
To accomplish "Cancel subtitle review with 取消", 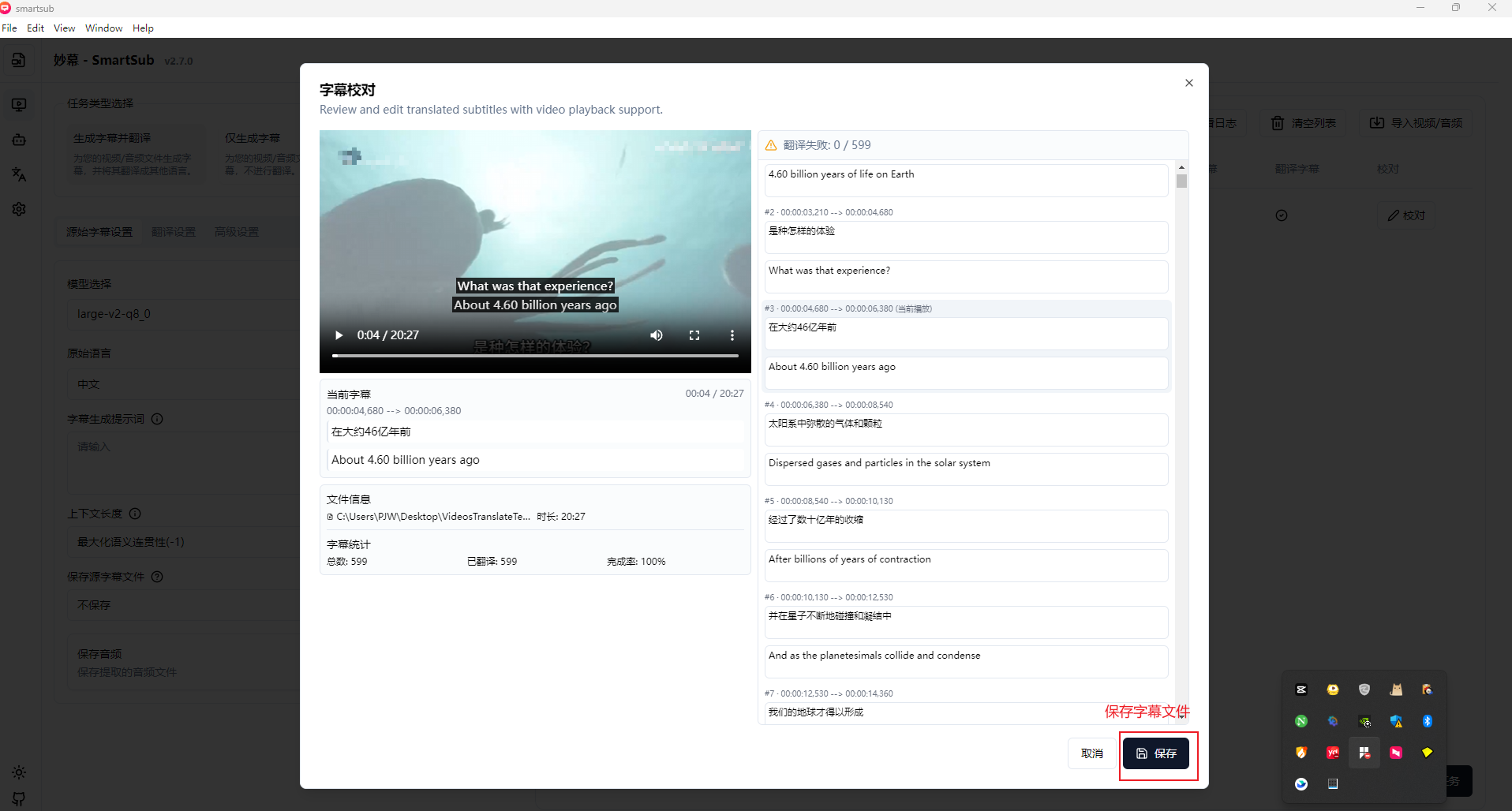I will [1092, 753].
